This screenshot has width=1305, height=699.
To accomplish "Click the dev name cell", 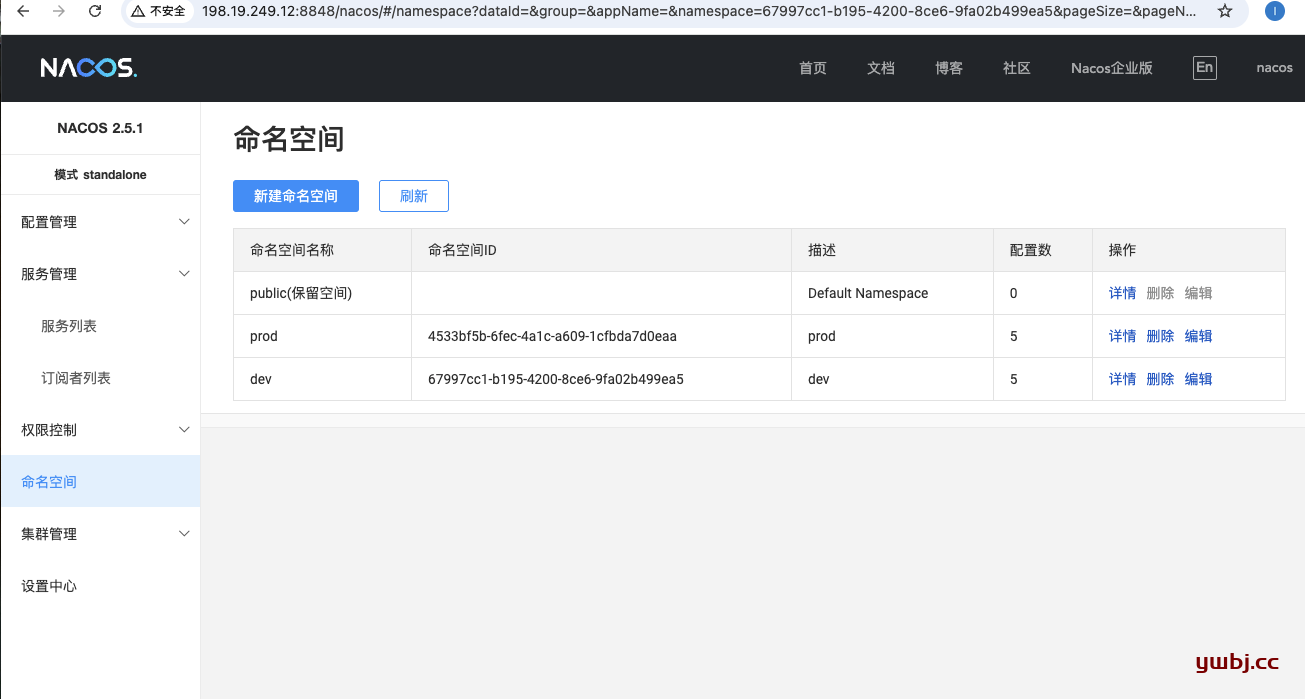I will [322, 379].
